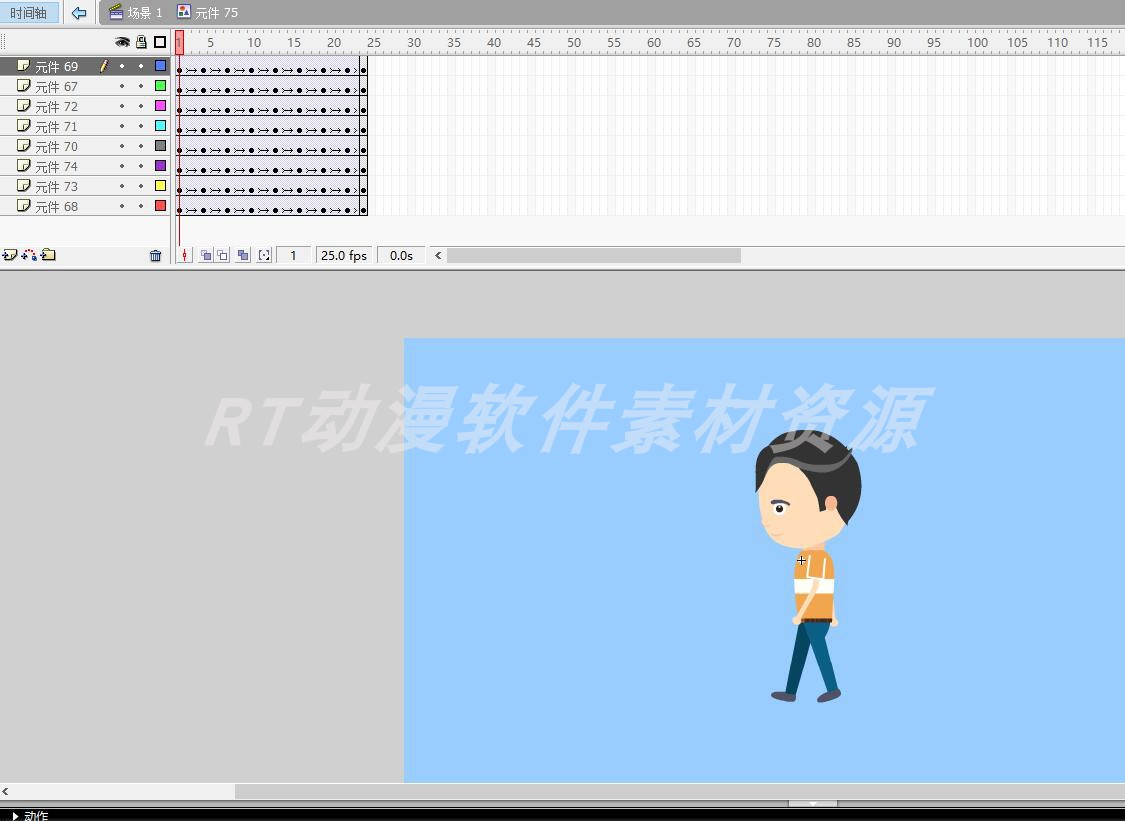Click the 25.0 fps frame rate
This screenshot has height=821, width=1125.
pyautogui.click(x=344, y=255)
